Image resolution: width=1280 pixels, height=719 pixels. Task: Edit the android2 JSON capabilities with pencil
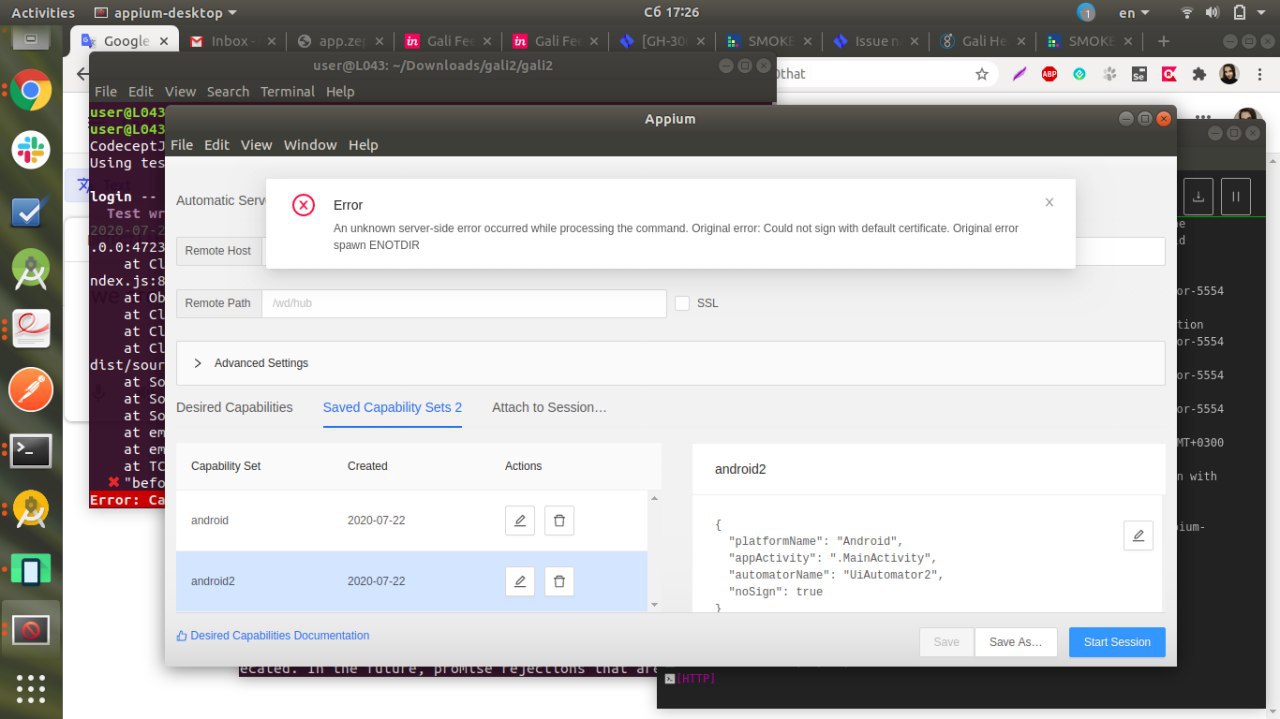pyautogui.click(x=1138, y=535)
